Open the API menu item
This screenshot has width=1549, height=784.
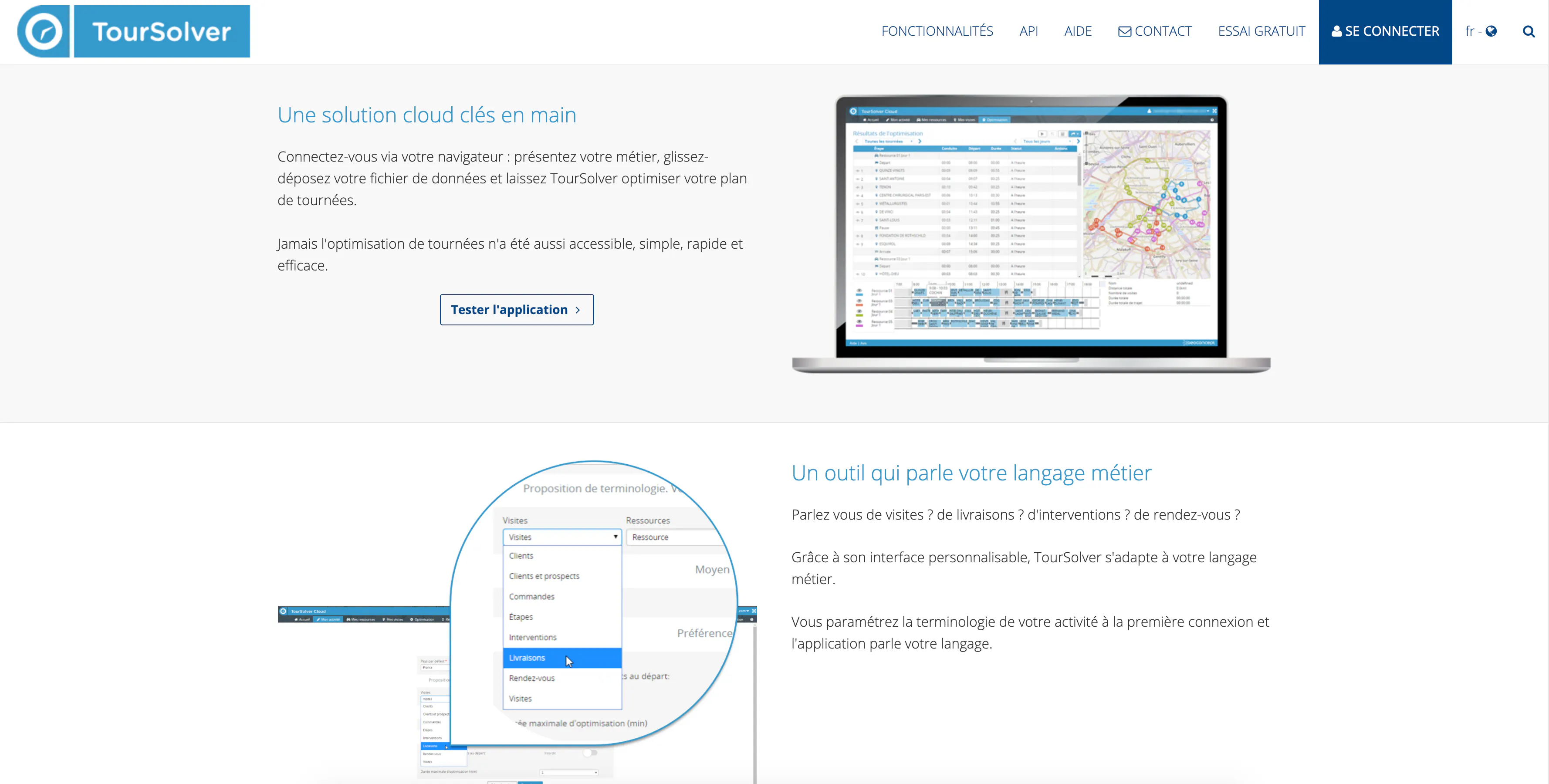pyautogui.click(x=1028, y=31)
